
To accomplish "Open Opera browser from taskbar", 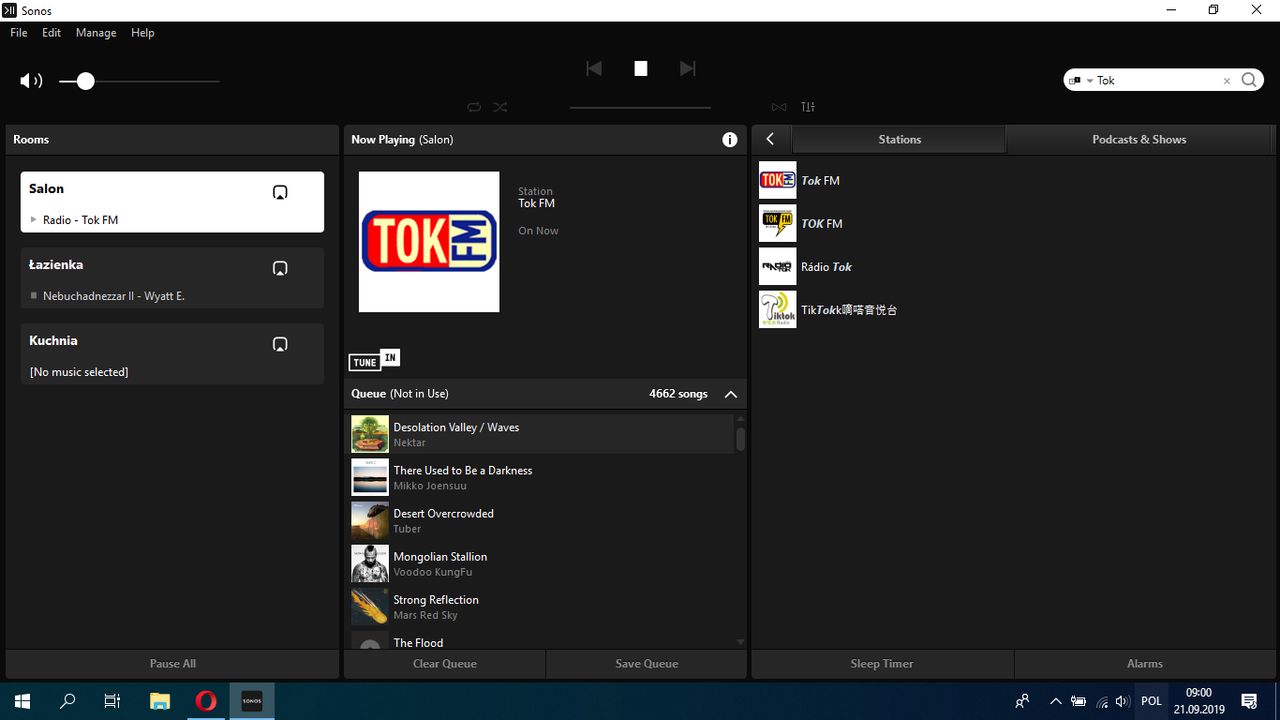I will point(206,701).
